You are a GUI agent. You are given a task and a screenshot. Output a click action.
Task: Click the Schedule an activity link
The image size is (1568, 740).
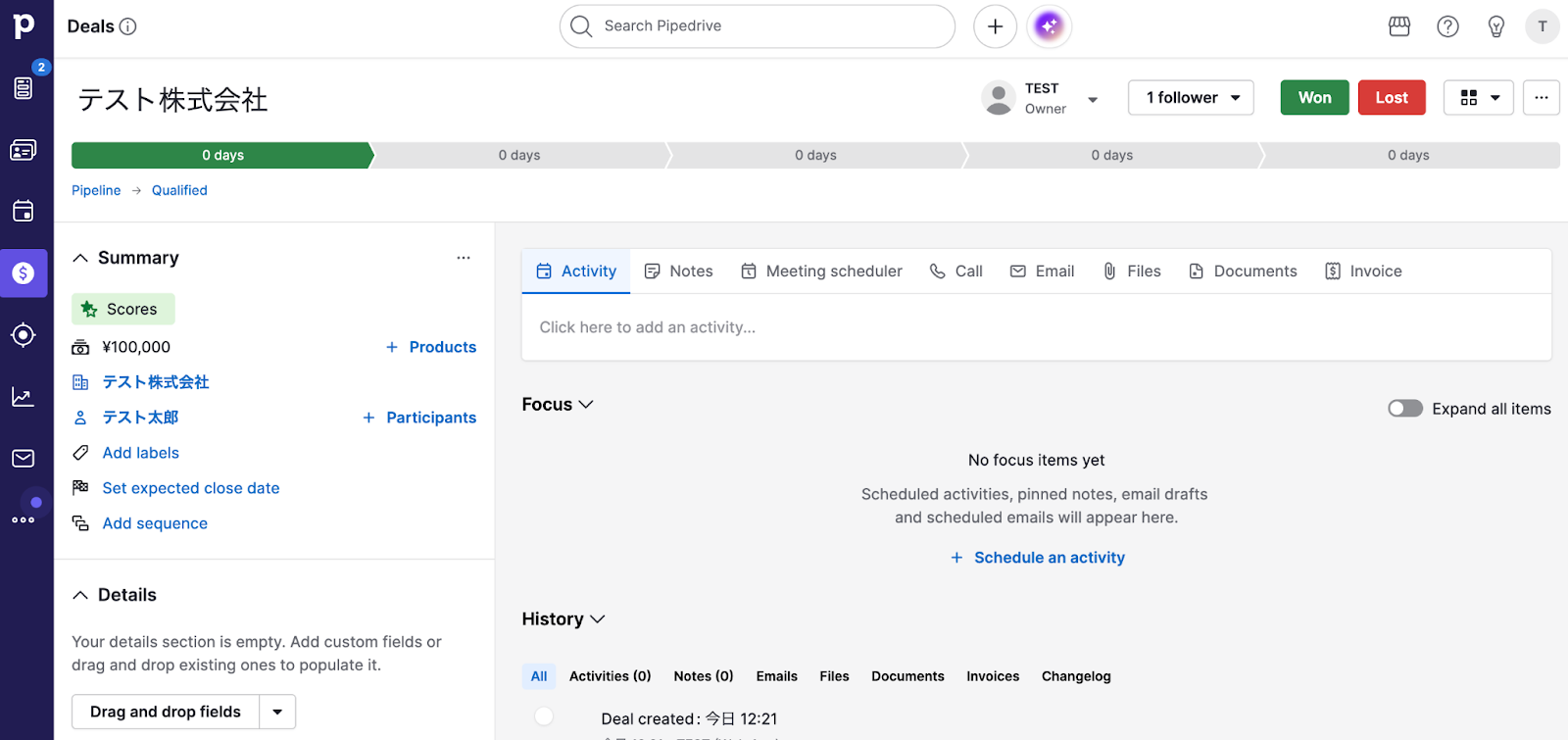pyautogui.click(x=1049, y=558)
